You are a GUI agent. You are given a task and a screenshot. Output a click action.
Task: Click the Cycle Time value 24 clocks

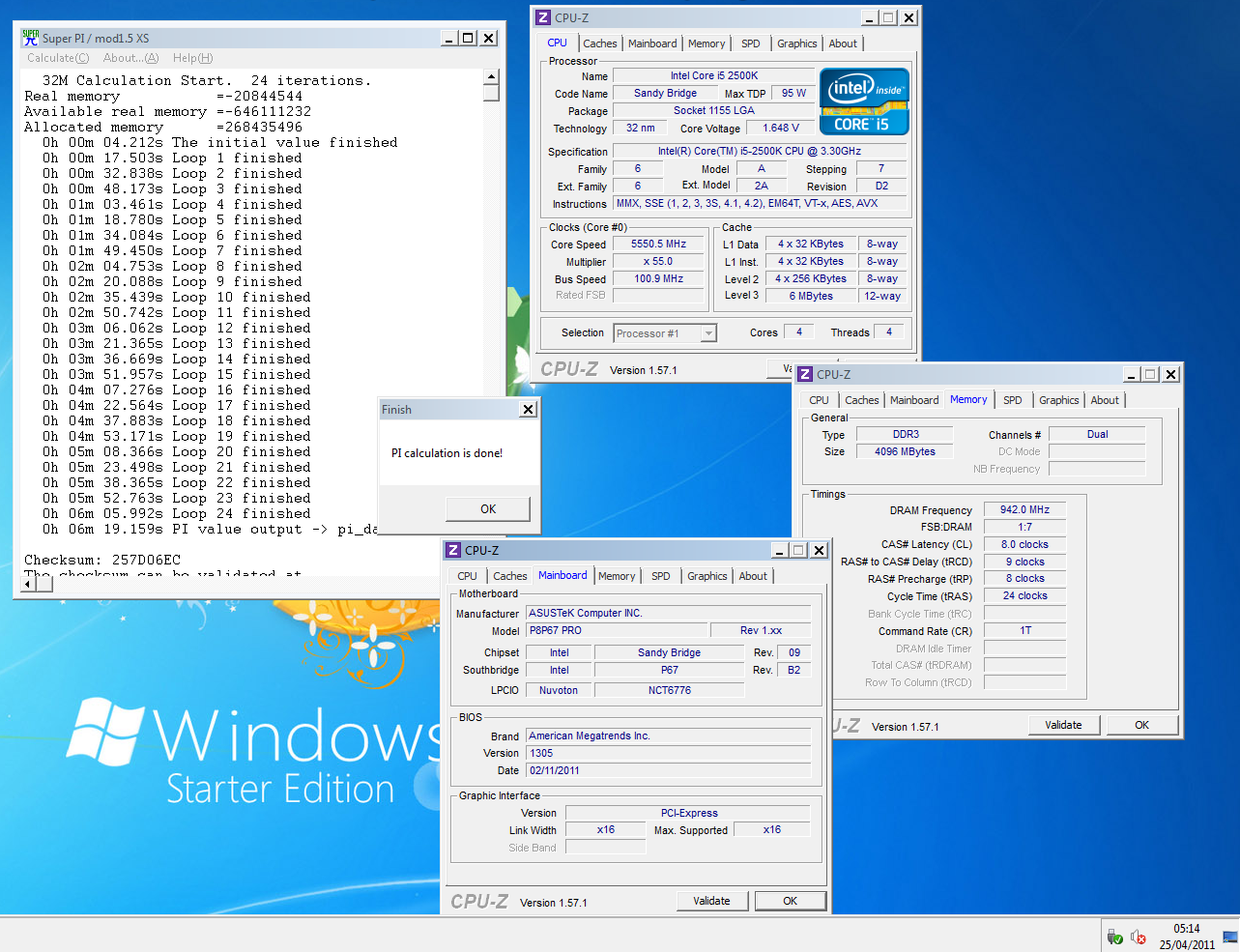tap(1024, 596)
